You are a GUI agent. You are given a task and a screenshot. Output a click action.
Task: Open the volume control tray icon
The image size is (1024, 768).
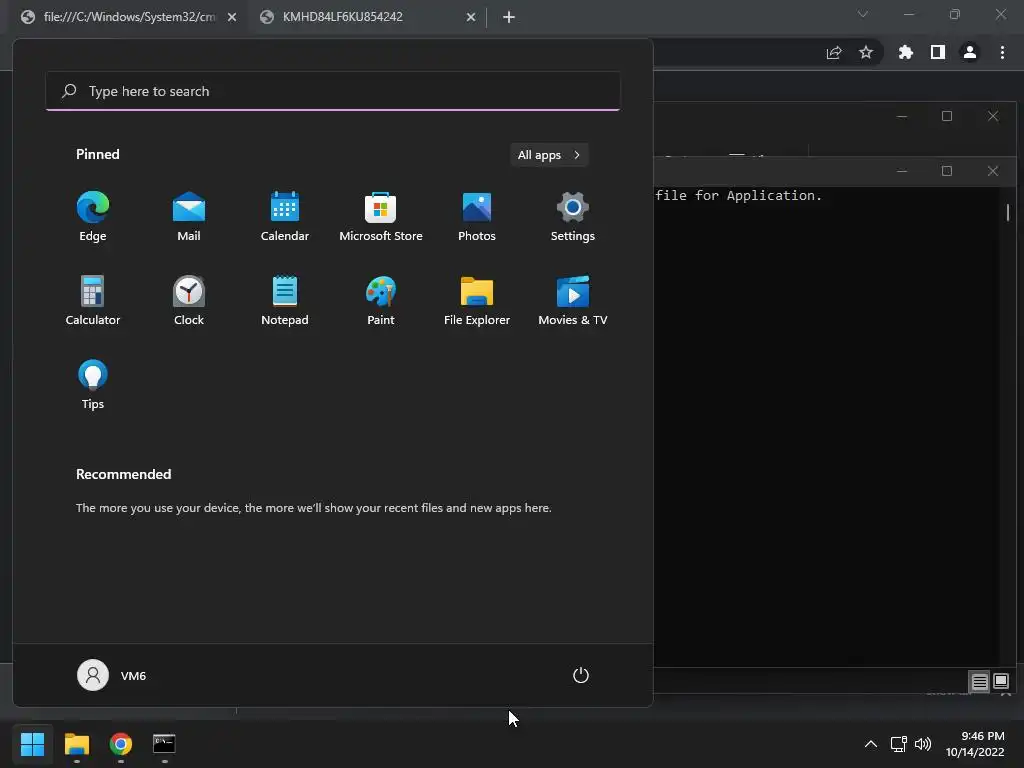923,744
